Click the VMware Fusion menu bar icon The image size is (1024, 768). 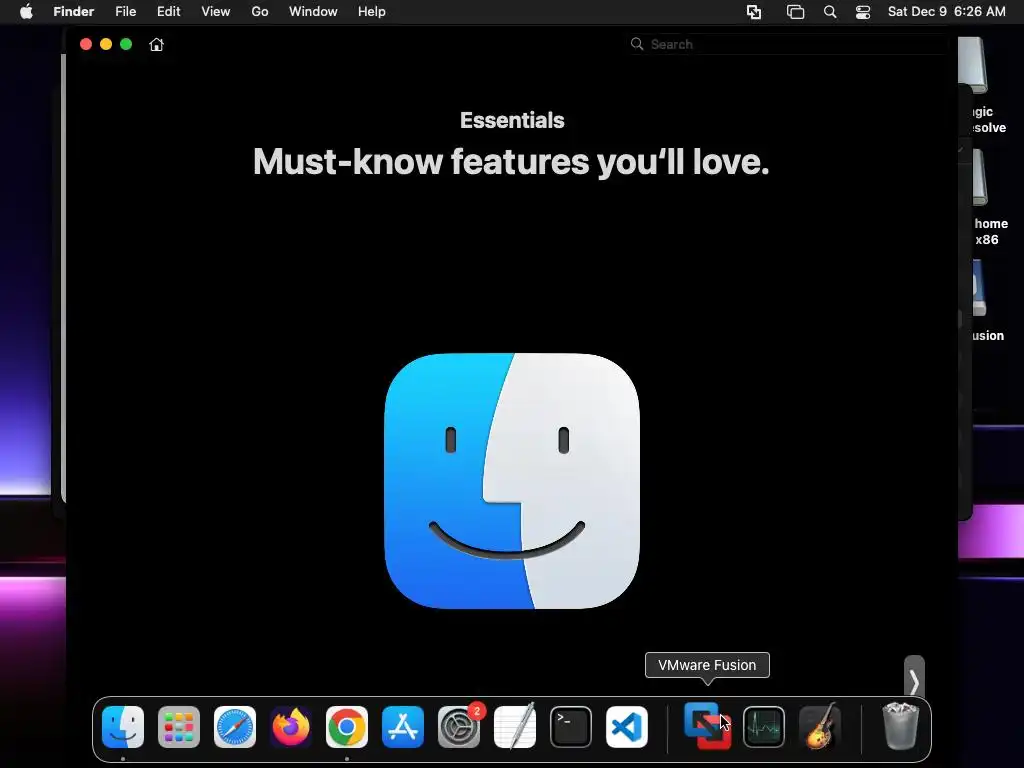tap(754, 12)
